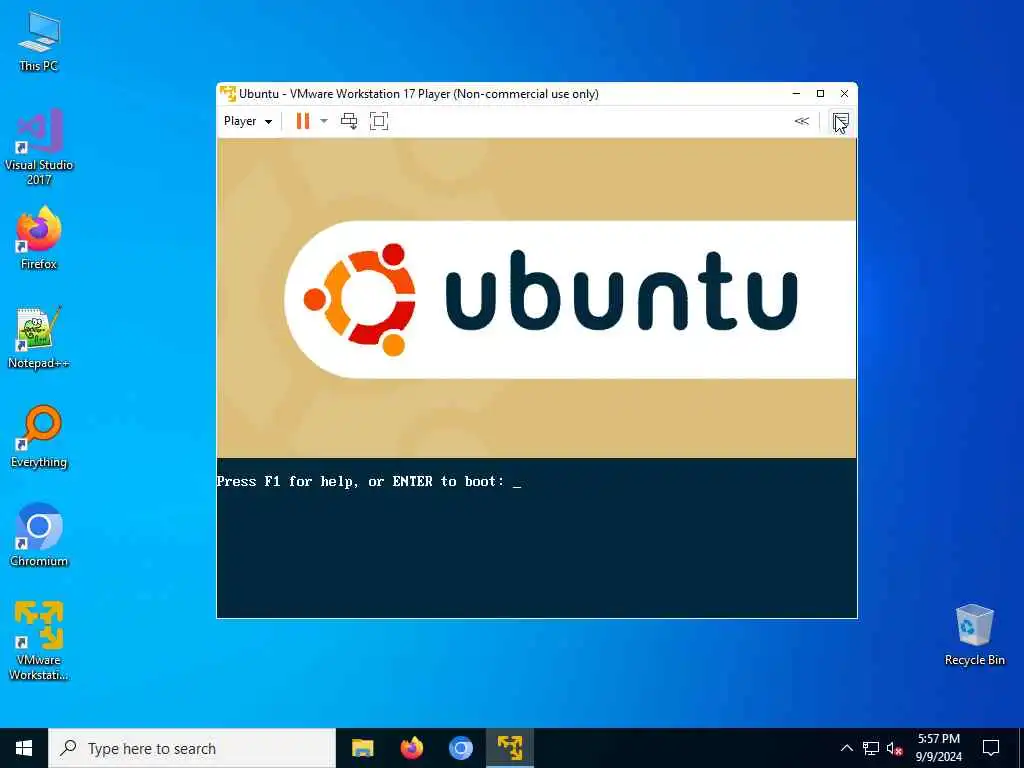
Task: Minimize the VMware Player window
Action: [796, 93]
